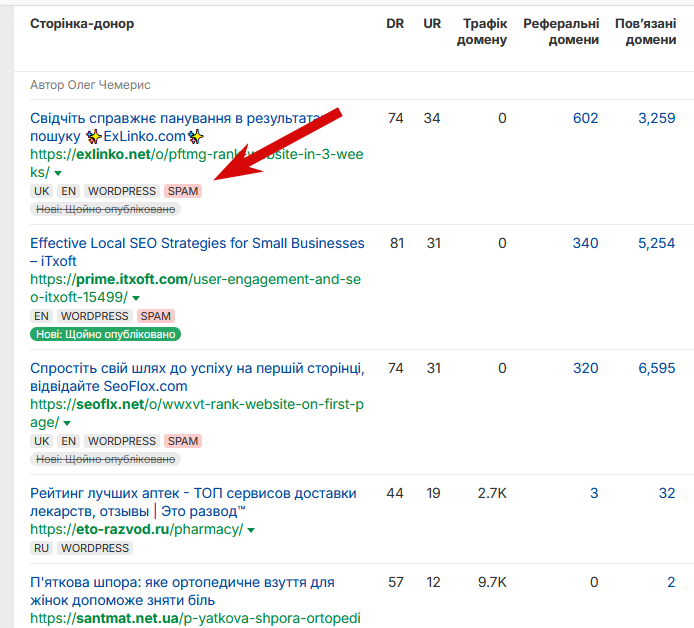Click WORDPRESS tag in seoflx row
Screen dimensions: 694x628
point(122,441)
